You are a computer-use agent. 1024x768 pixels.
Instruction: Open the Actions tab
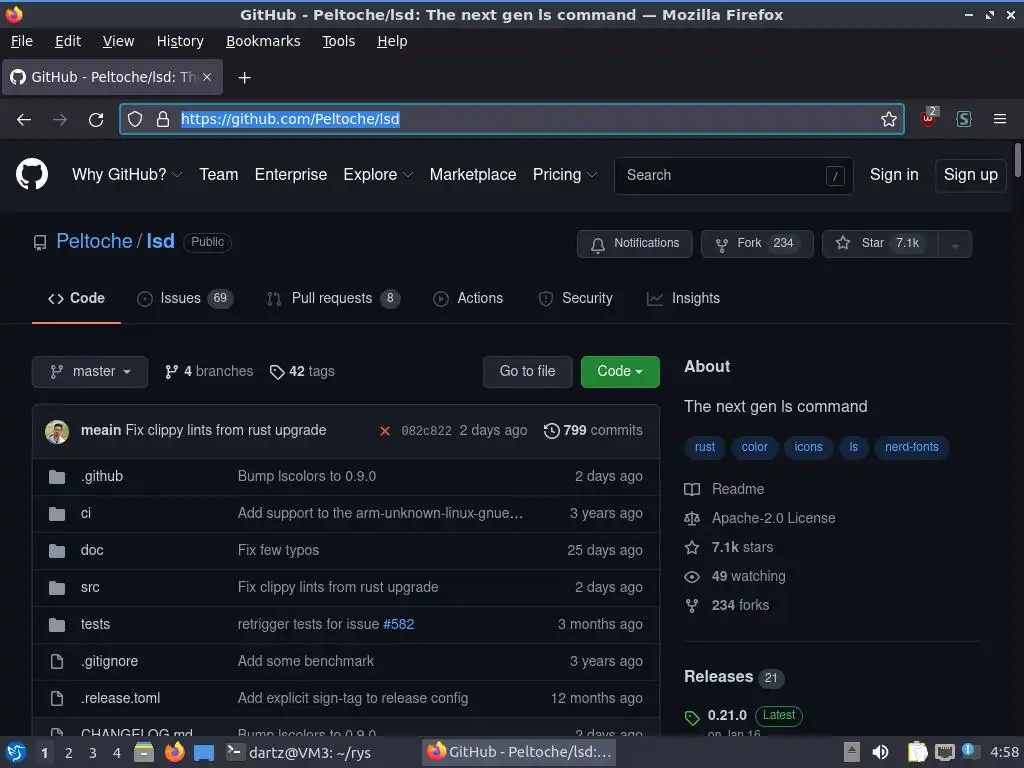click(468, 298)
